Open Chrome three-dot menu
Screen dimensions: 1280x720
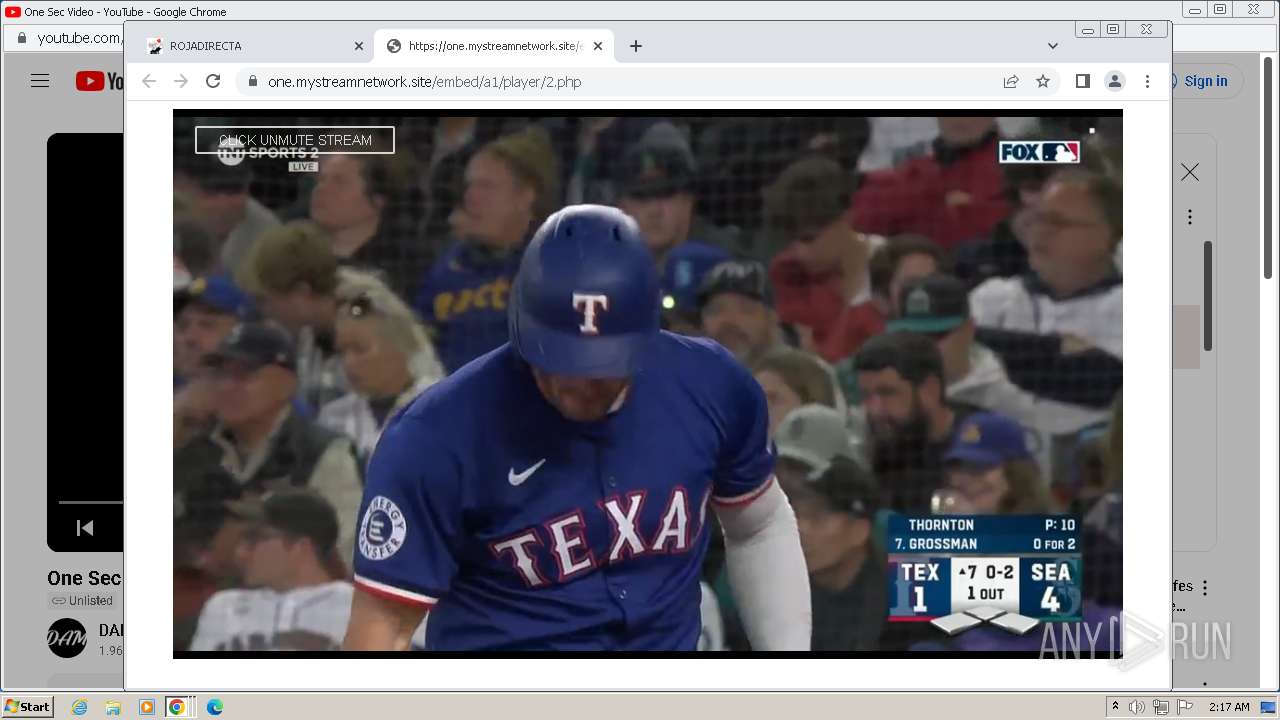point(1148,82)
